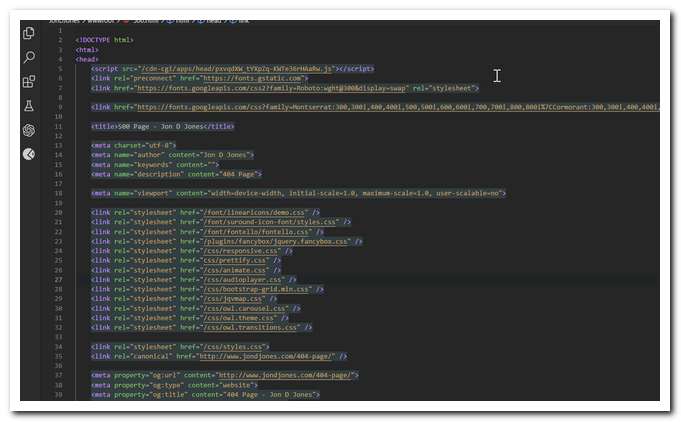Click line number 18 in the gutter

point(58,193)
